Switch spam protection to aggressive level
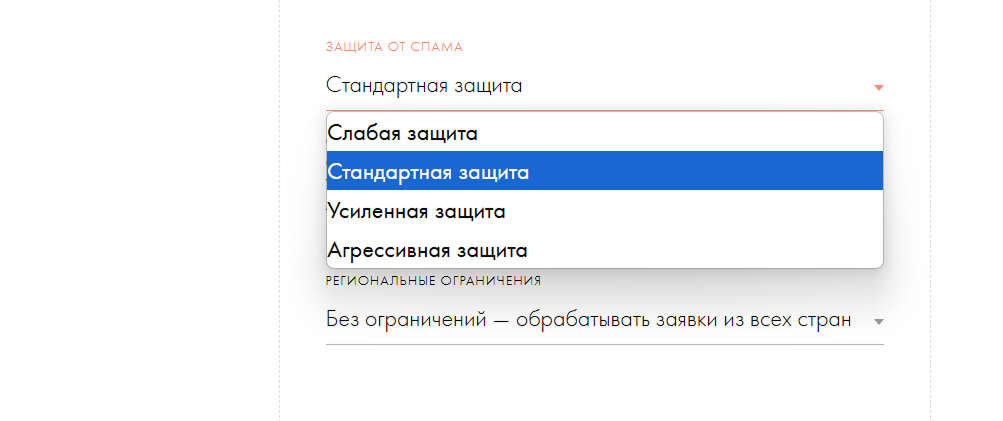 point(604,249)
